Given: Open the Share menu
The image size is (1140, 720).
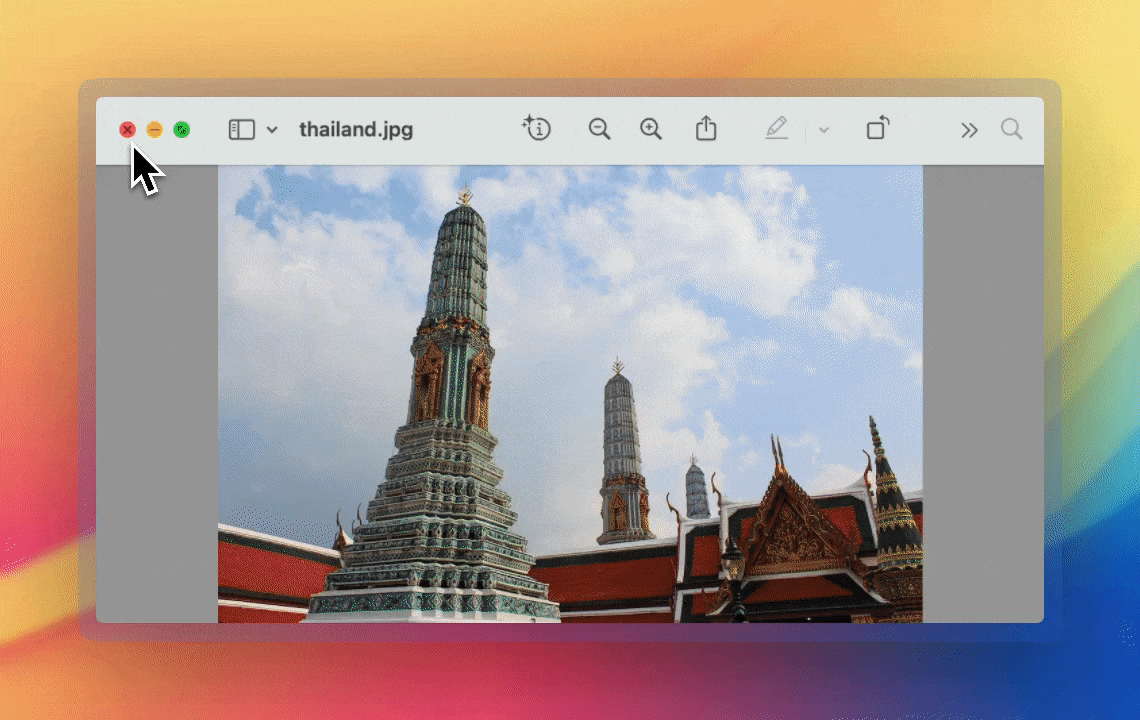Looking at the screenshot, I should pyautogui.click(x=706, y=129).
